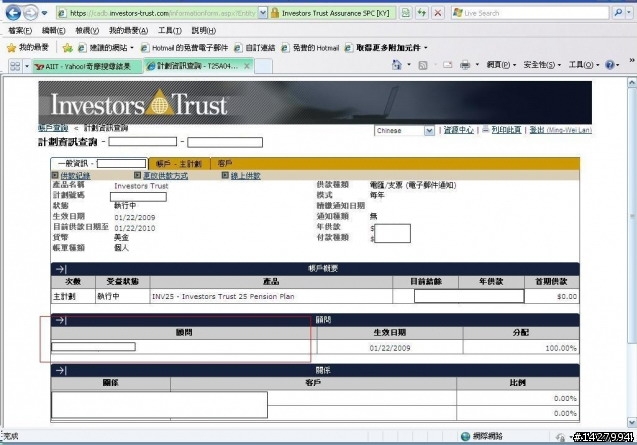Switch to the AIIT - Yahoo!奇摩搜尋結果 tab
Screen dimensions: 637x445
(87, 66)
